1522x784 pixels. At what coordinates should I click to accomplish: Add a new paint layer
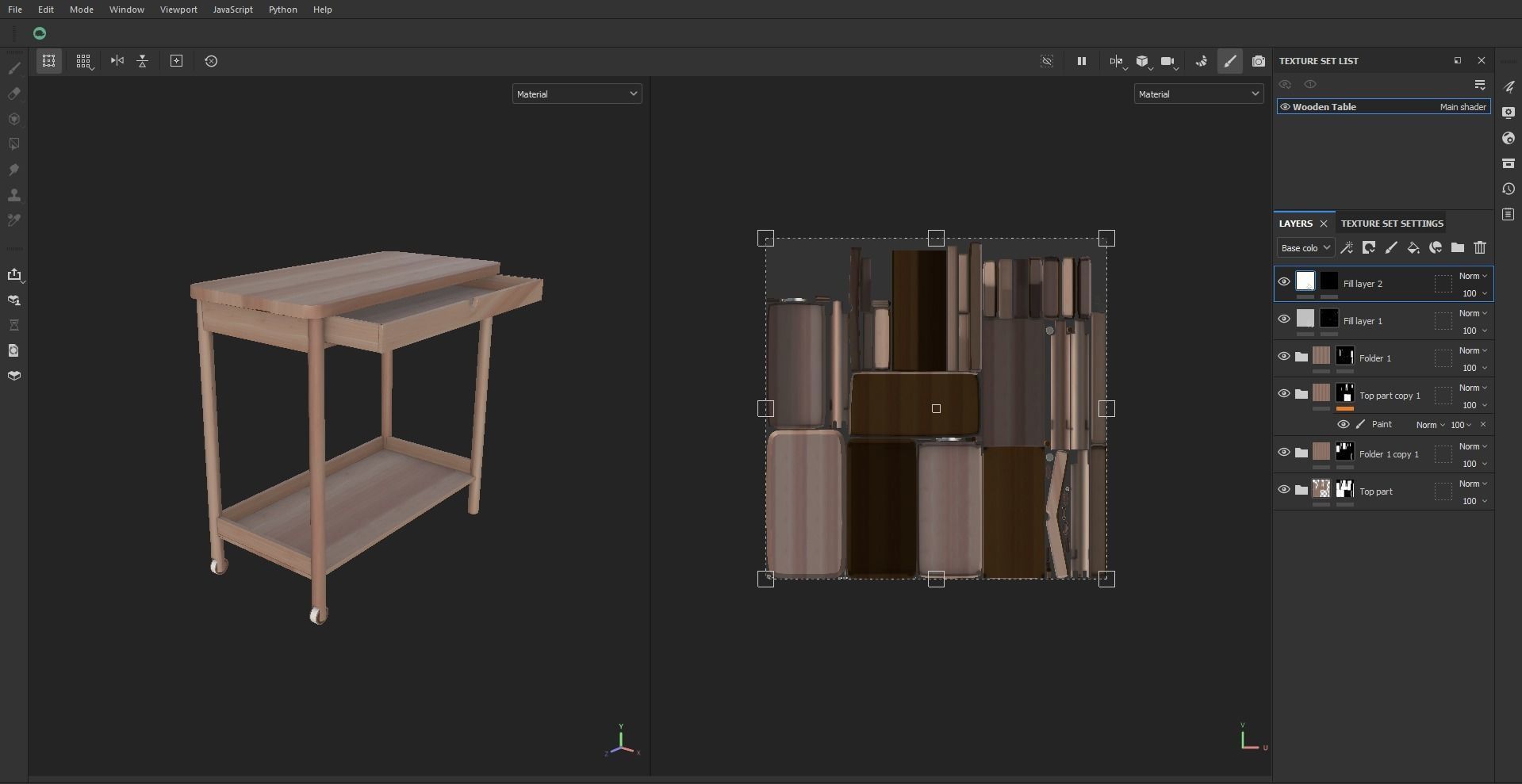point(1391,248)
